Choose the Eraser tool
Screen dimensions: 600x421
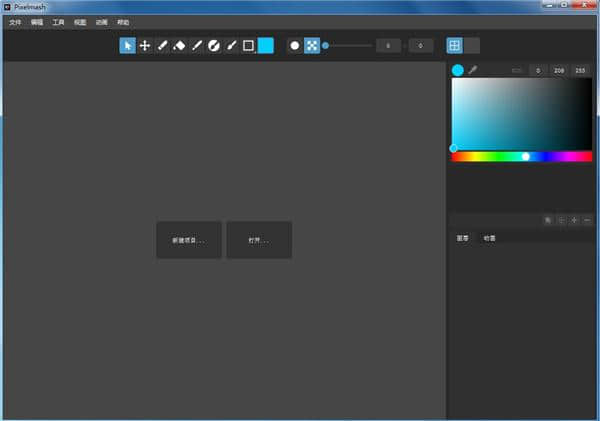[x=179, y=45]
